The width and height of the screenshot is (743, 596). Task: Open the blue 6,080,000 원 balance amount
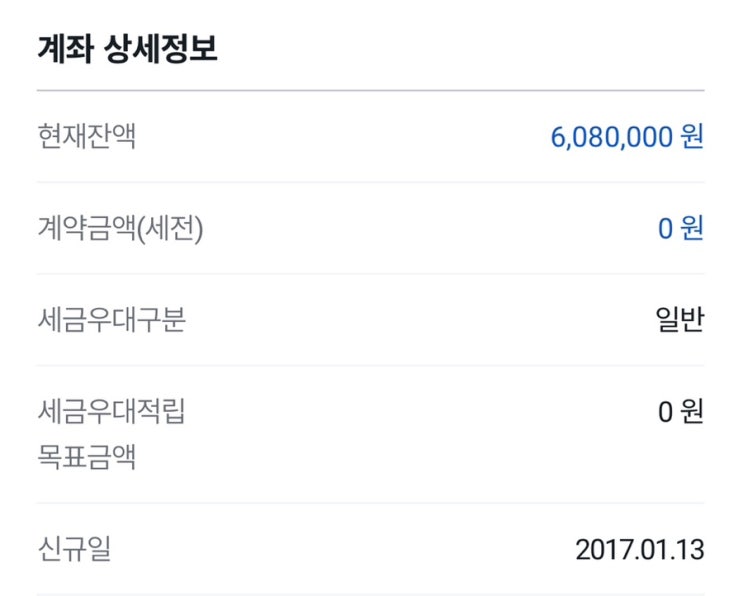click(x=627, y=137)
